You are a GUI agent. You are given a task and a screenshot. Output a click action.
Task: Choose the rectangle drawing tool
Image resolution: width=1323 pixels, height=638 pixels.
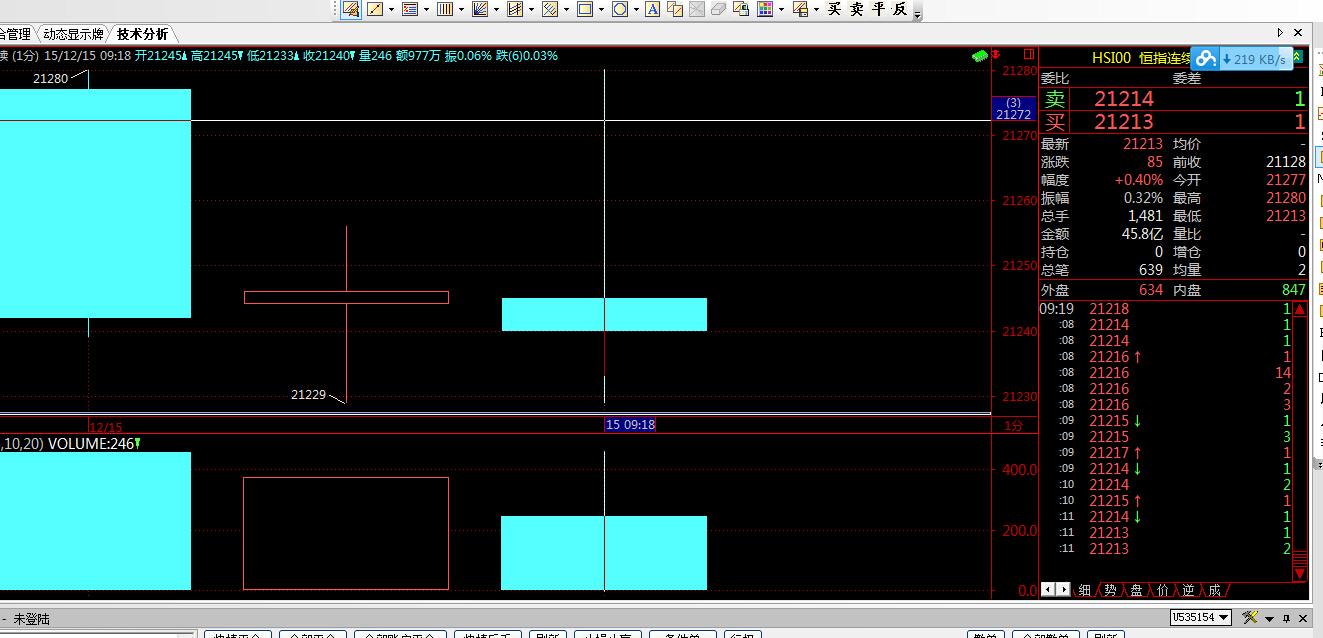coord(585,9)
